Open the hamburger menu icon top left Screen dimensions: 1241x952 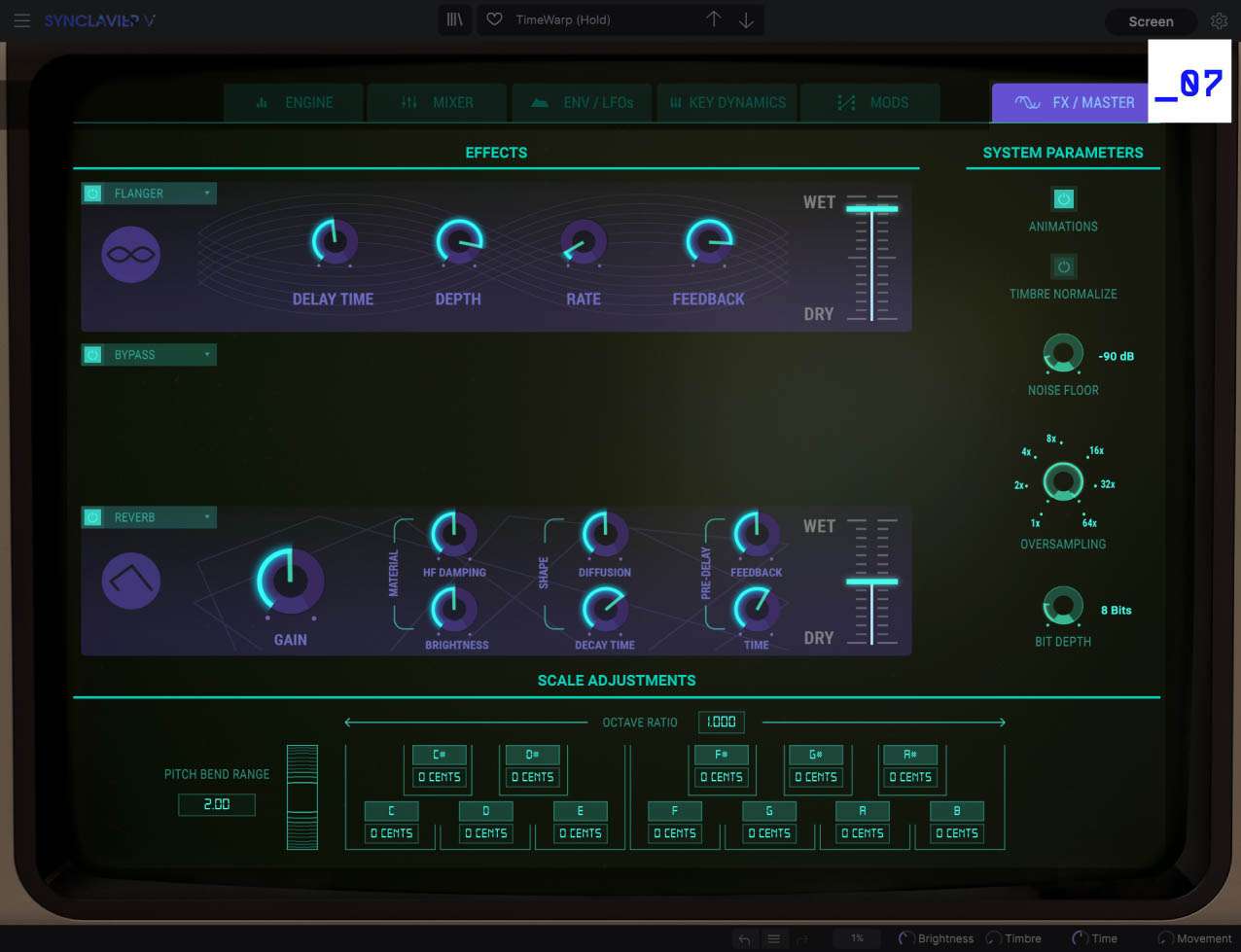tap(21, 20)
